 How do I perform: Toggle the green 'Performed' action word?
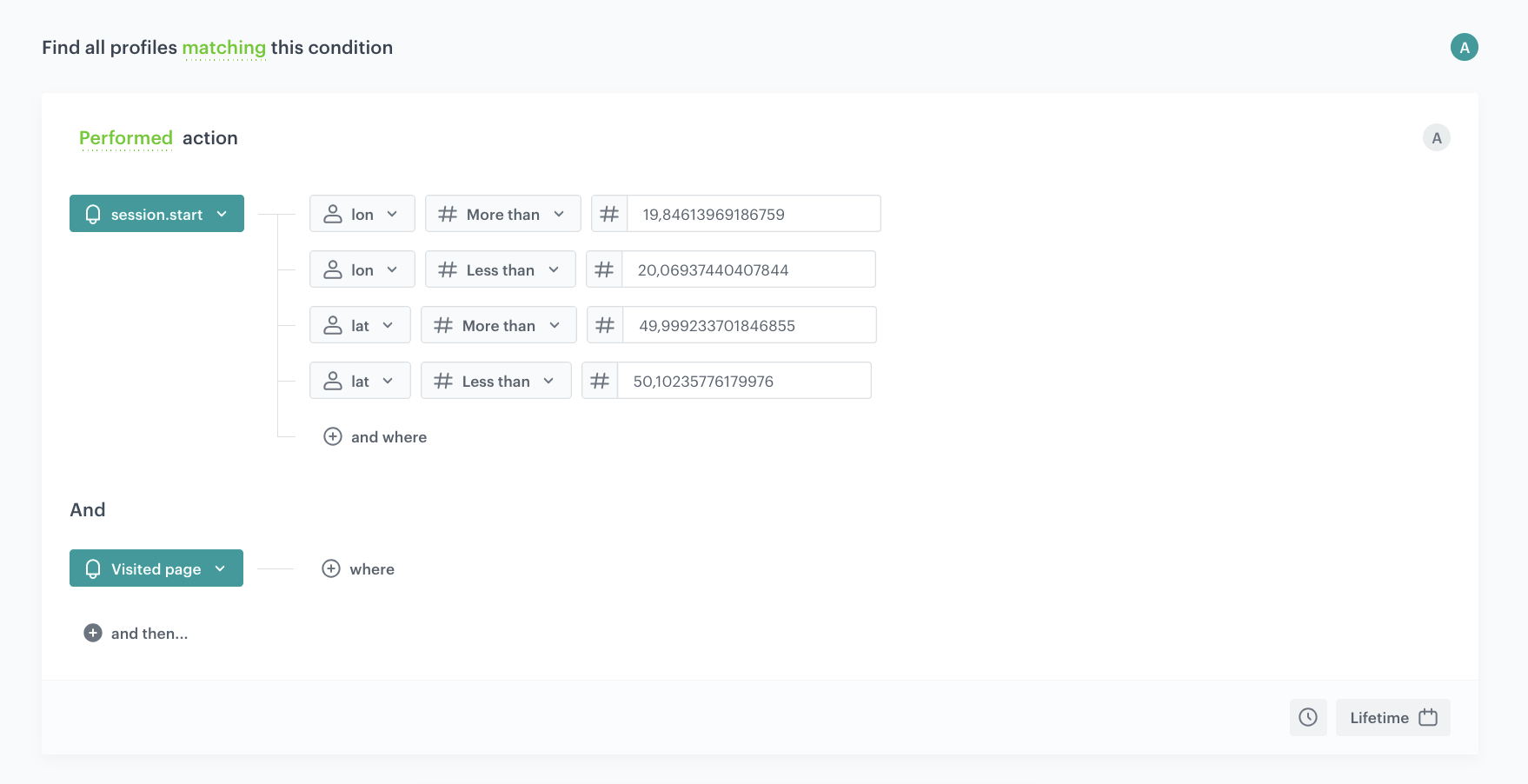pos(126,138)
